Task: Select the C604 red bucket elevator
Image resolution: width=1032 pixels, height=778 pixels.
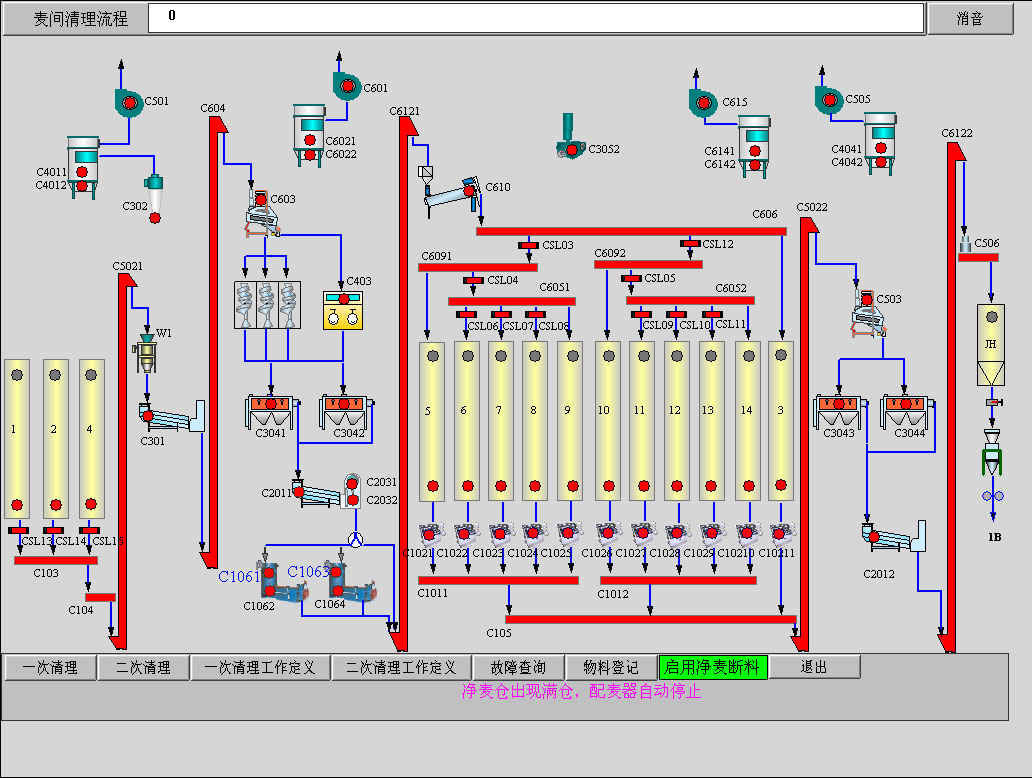Action: 213,341
